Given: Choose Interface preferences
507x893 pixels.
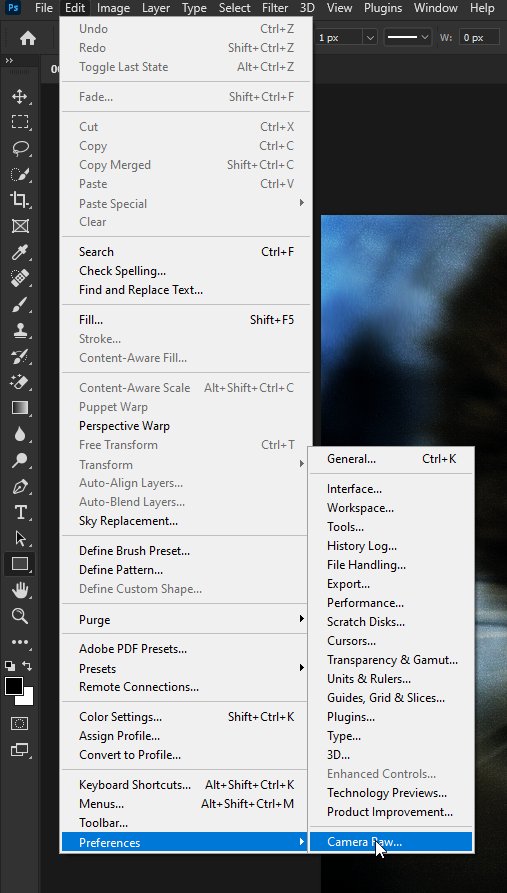Looking at the screenshot, I should tap(391, 489).
